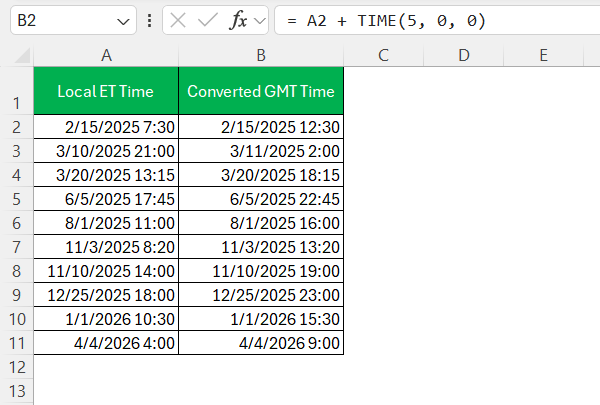
Task: Select column B header
Action: point(261,56)
